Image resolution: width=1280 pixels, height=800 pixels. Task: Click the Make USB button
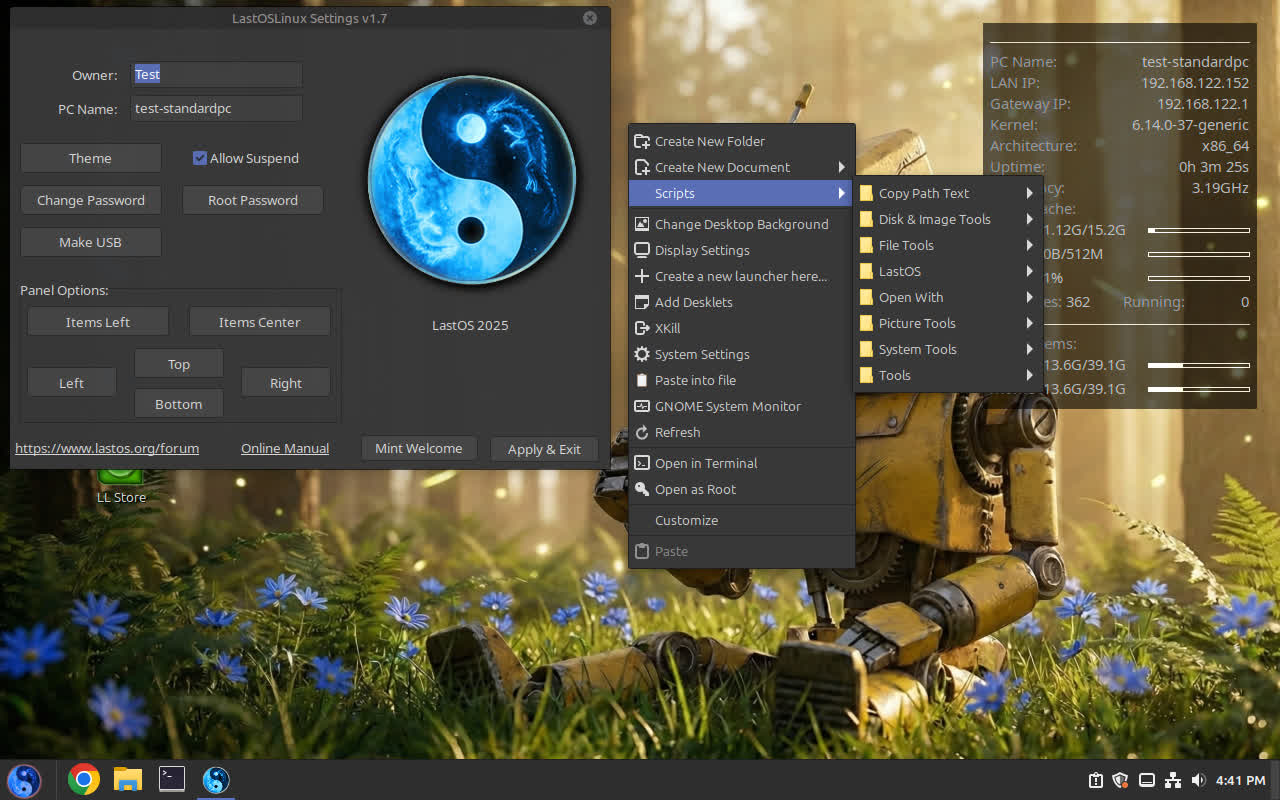(x=90, y=242)
